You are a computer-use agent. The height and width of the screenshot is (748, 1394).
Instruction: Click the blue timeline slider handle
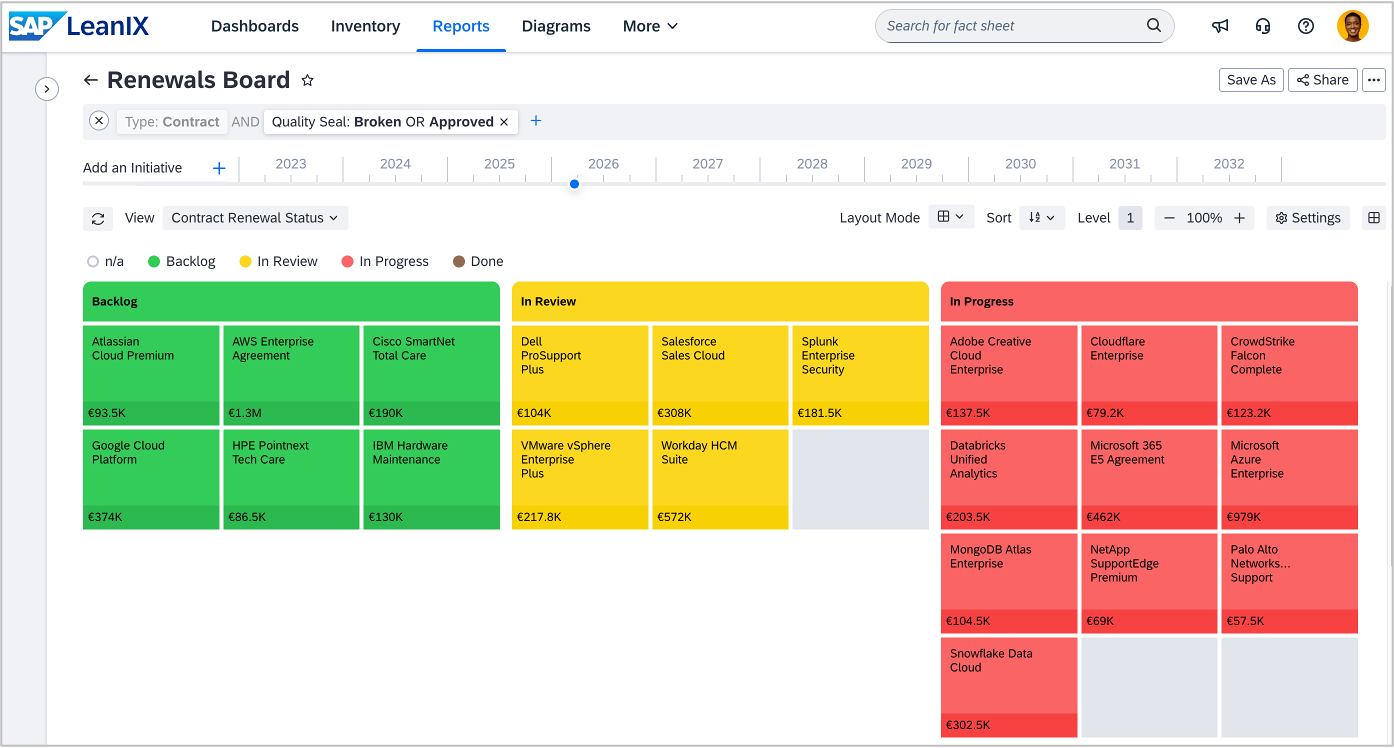574,184
